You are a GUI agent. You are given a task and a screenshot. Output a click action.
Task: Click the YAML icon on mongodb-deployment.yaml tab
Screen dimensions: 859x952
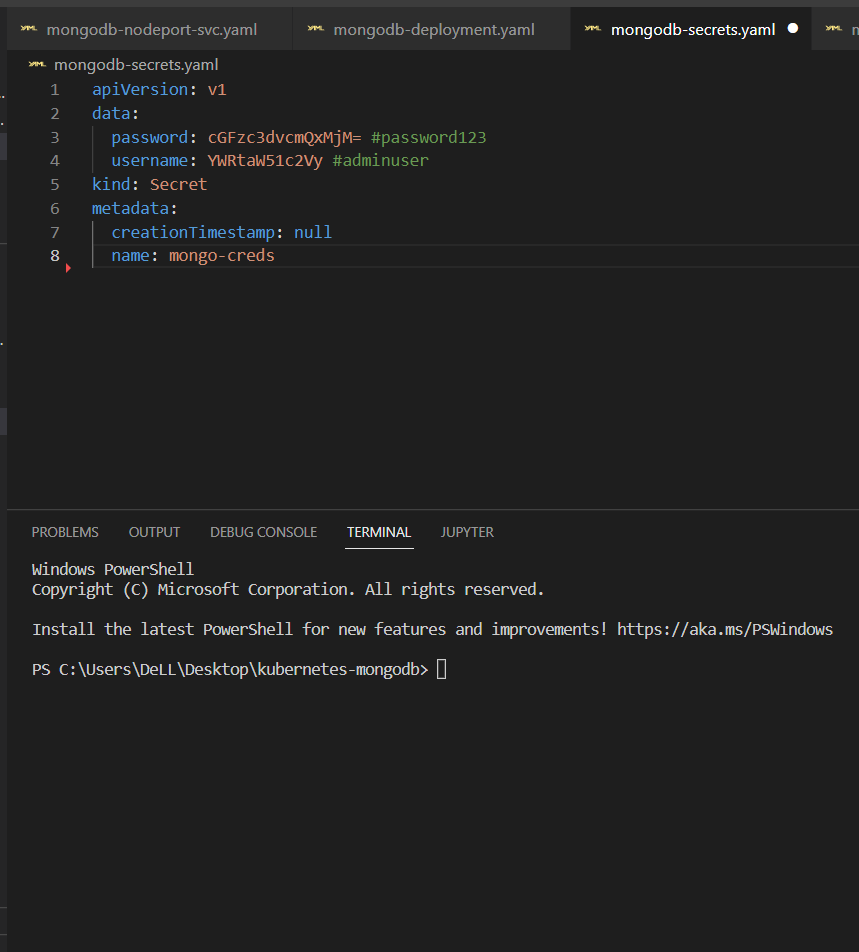(x=316, y=29)
